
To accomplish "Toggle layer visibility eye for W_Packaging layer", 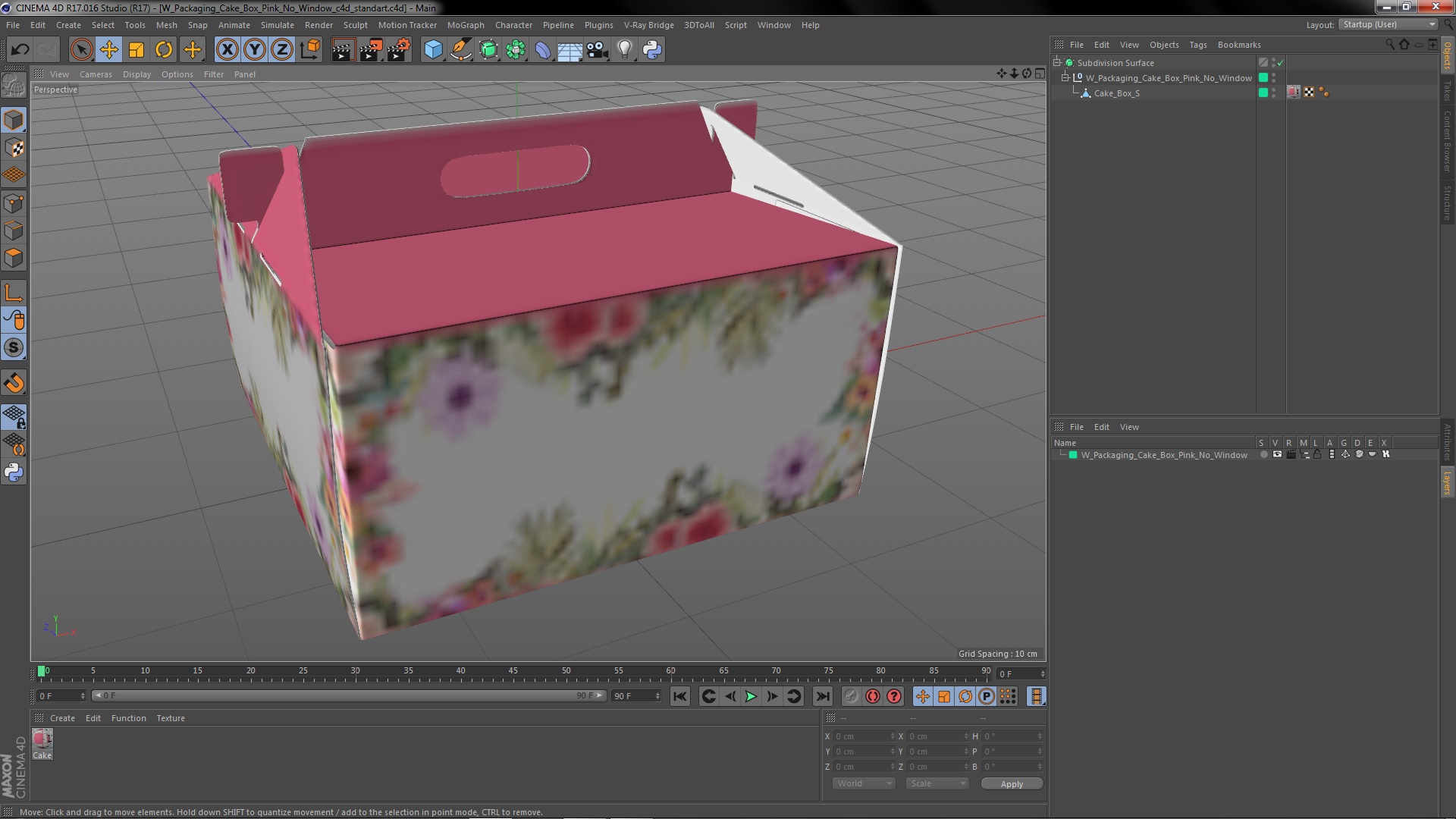I will (1277, 454).
